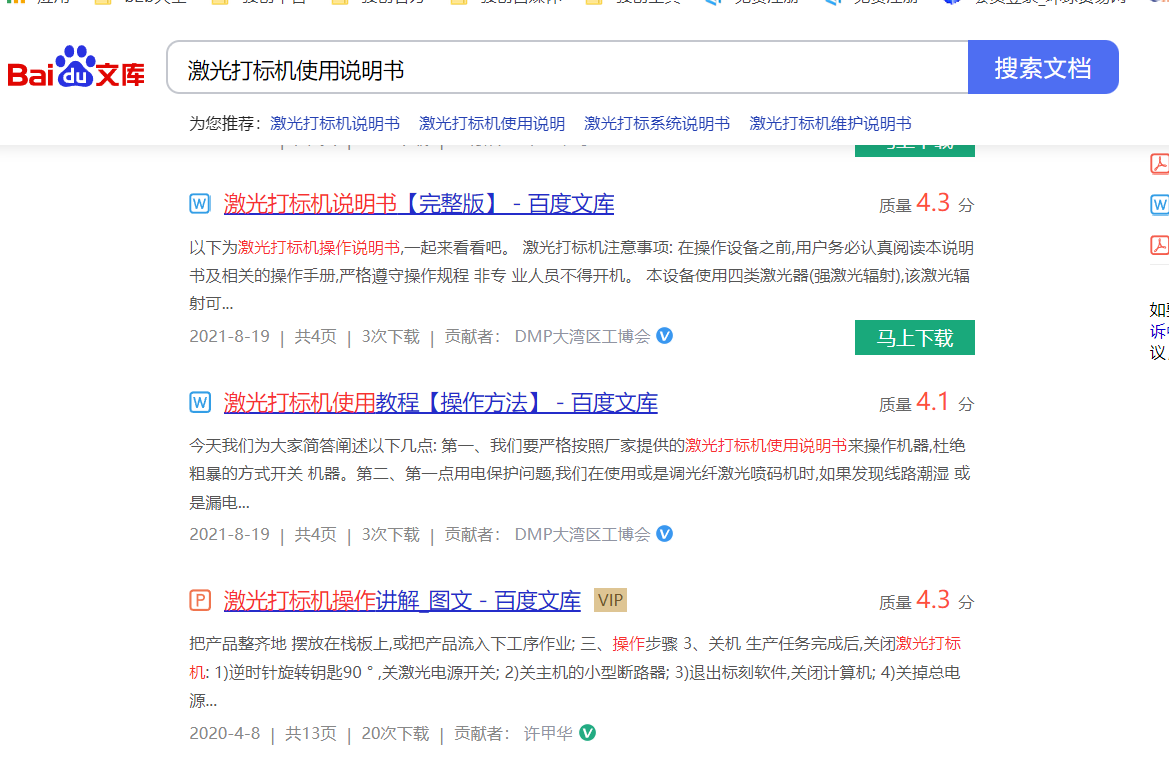The height and width of the screenshot is (774, 1169).
Task: Open result 激光打标机说明书【完整版】 - 百度文库
Action: tap(419, 204)
